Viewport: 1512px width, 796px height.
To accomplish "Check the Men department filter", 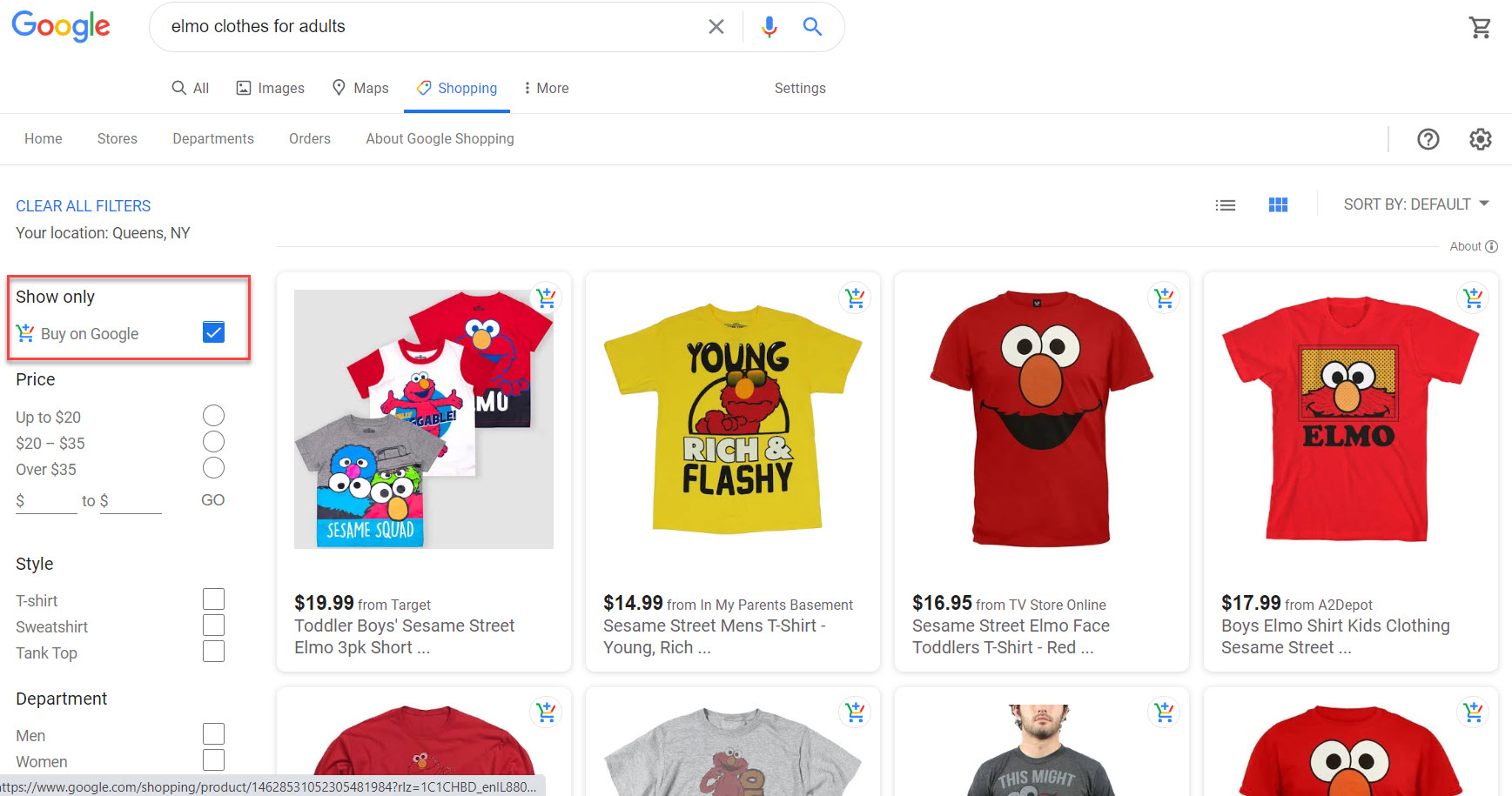I will pos(213,734).
